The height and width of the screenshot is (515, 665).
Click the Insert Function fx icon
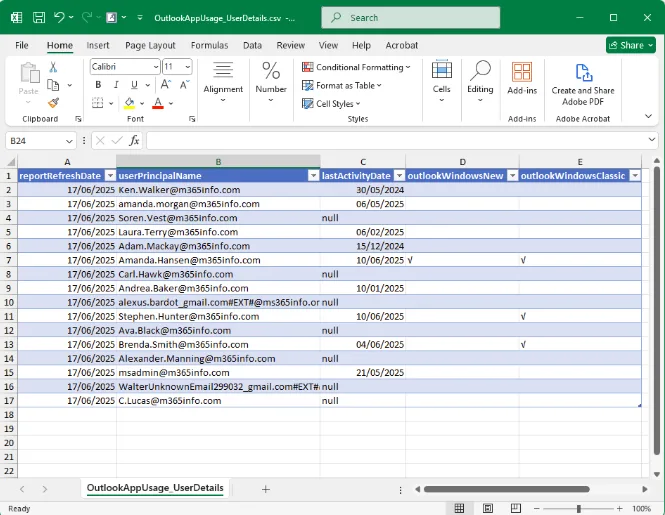coord(134,141)
